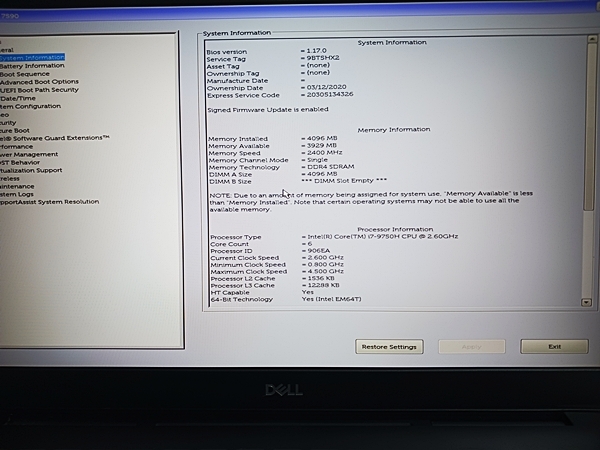Click the vertical scrollbar thumb

[x=590, y=126]
